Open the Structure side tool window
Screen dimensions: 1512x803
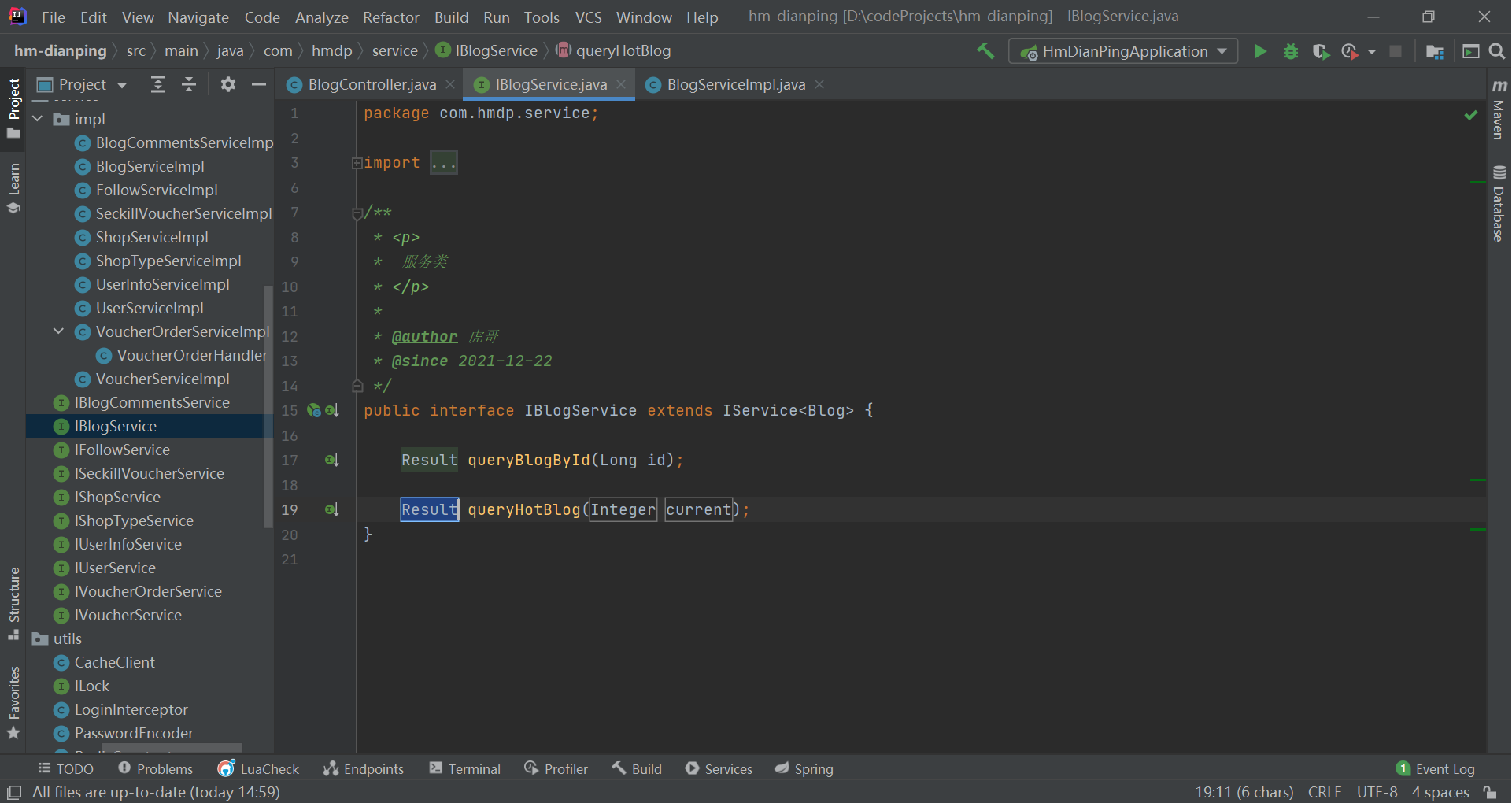coord(13,604)
